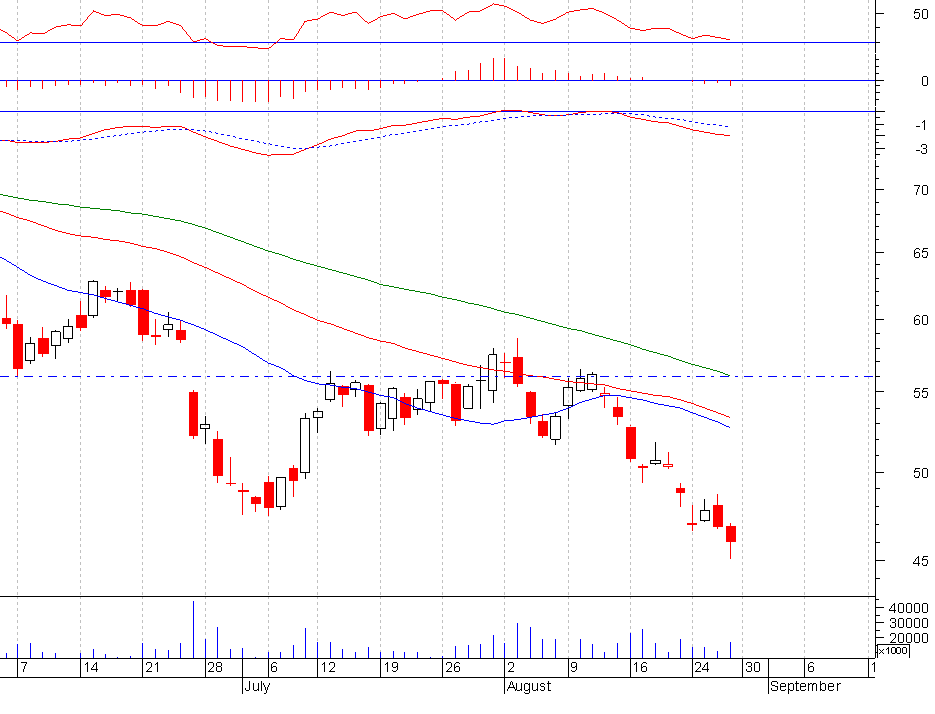Click the 'x1000' volume multiplier label
Image resolution: width=935 pixels, height=714 pixels.
893,650
